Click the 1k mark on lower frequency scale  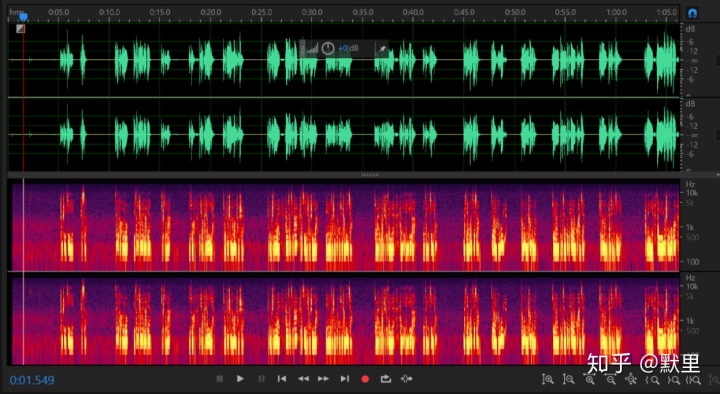[691, 321]
